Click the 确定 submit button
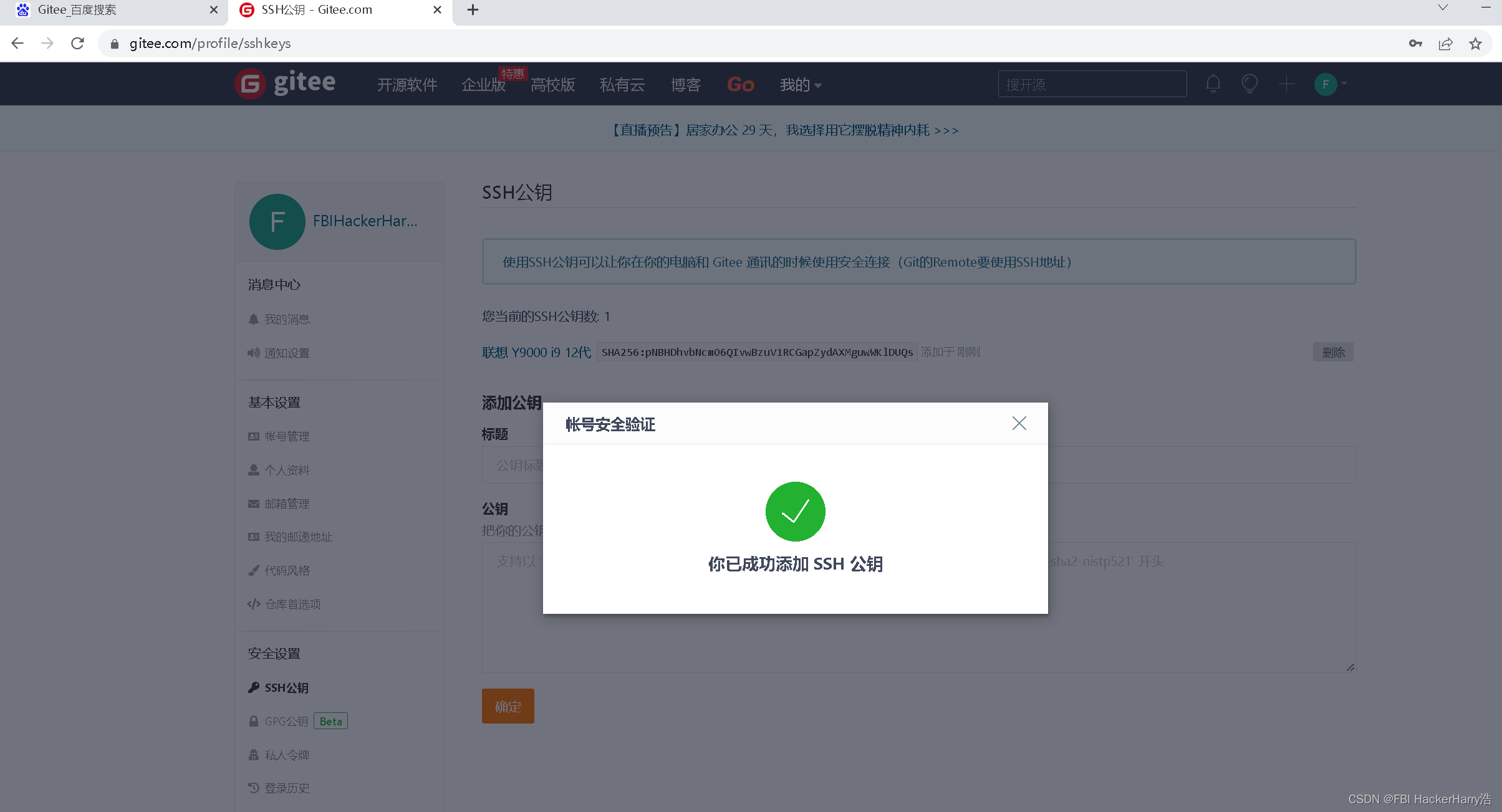 click(508, 706)
